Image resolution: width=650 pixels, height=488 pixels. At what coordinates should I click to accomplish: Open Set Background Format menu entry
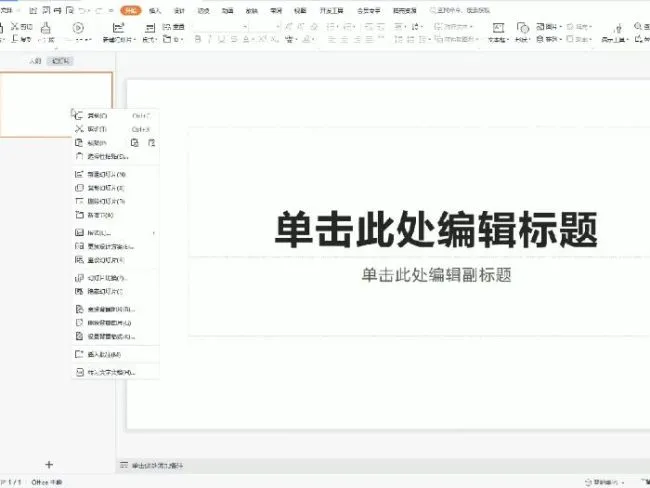(x=115, y=337)
